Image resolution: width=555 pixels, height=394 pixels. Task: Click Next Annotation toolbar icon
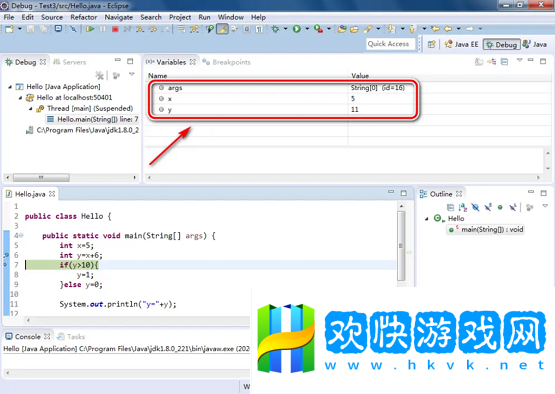[391, 29]
